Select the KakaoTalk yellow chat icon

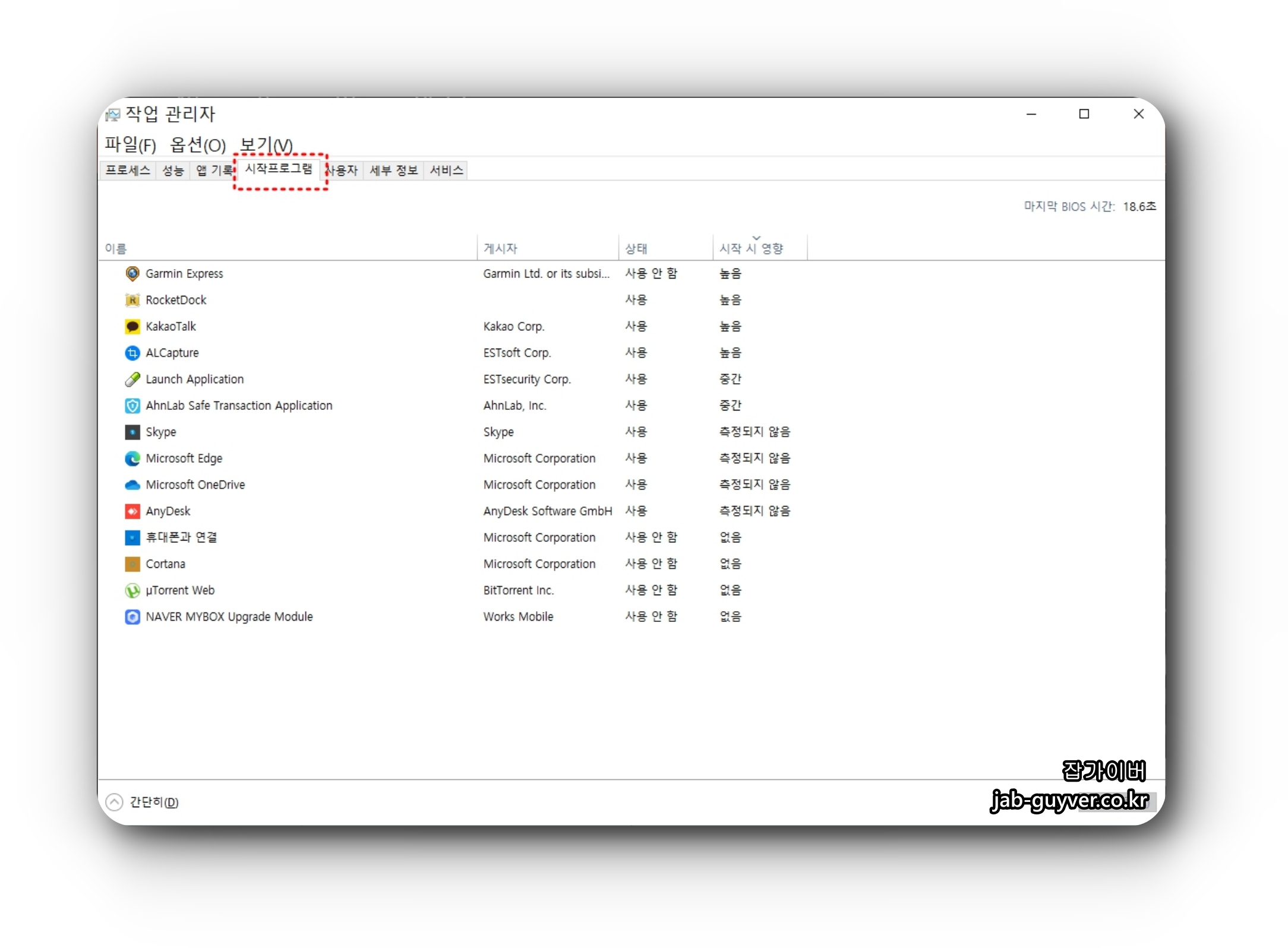pyautogui.click(x=132, y=327)
